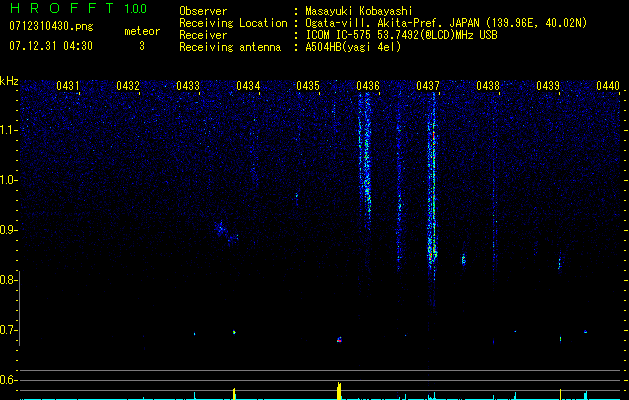Viewport: 629px width, 400px height.
Task: Click the 0434 time marker
Action: (x=248, y=86)
